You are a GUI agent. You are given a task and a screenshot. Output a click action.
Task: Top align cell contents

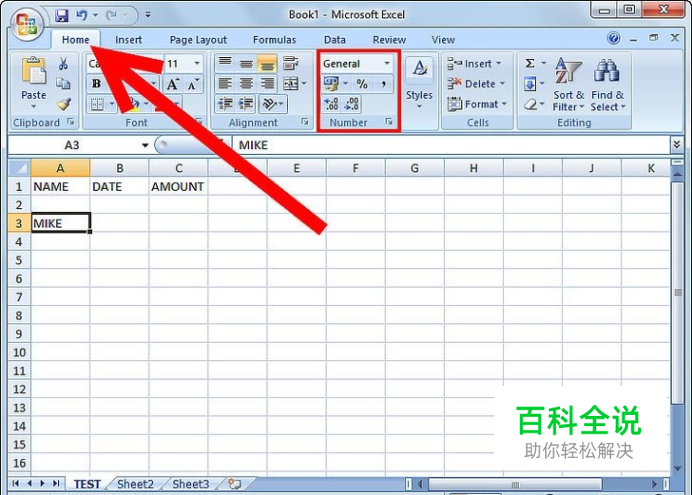[225, 63]
